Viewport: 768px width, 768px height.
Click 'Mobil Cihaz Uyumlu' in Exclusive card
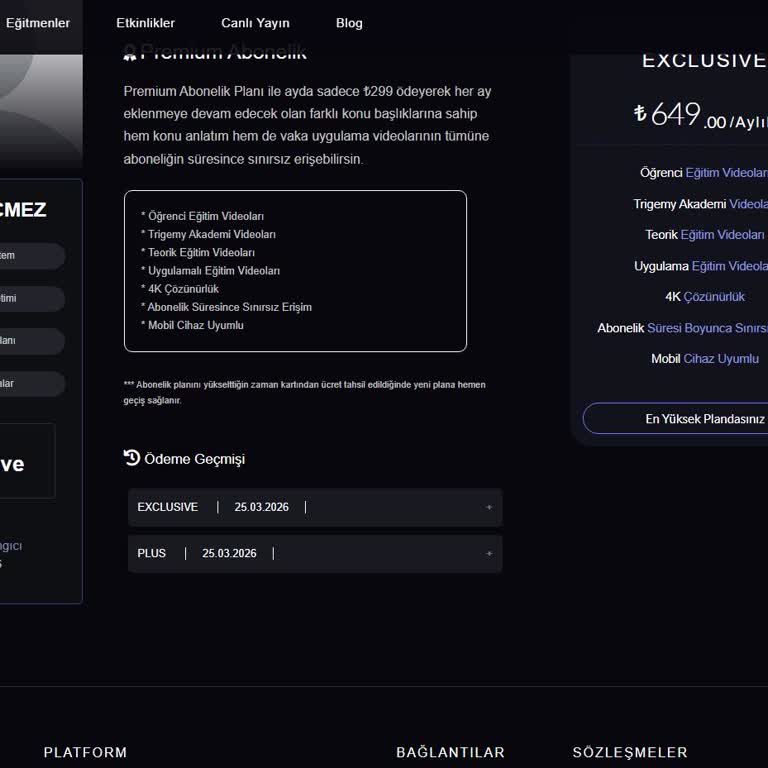(705, 359)
